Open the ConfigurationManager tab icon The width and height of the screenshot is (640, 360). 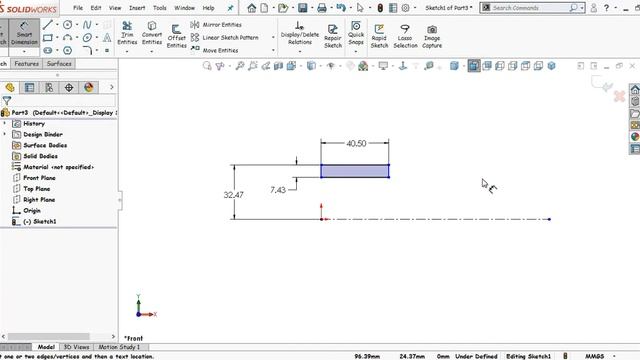49,87
